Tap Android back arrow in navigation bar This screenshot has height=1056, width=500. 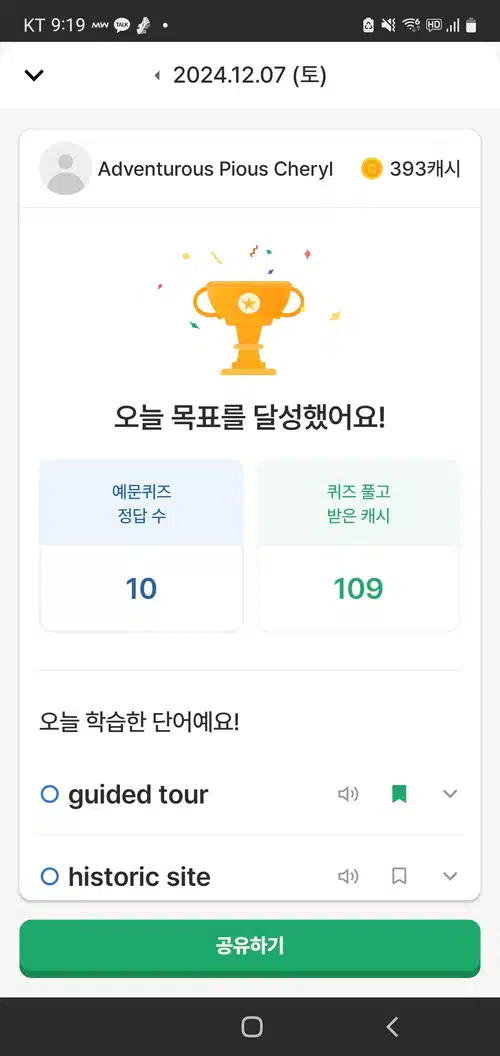(x=392, y=1026)
